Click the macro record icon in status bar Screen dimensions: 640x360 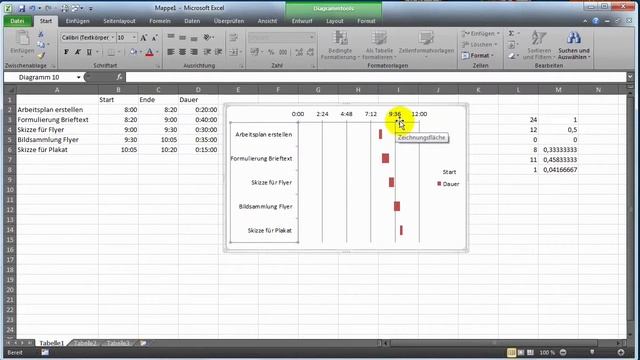click(45, 352)
